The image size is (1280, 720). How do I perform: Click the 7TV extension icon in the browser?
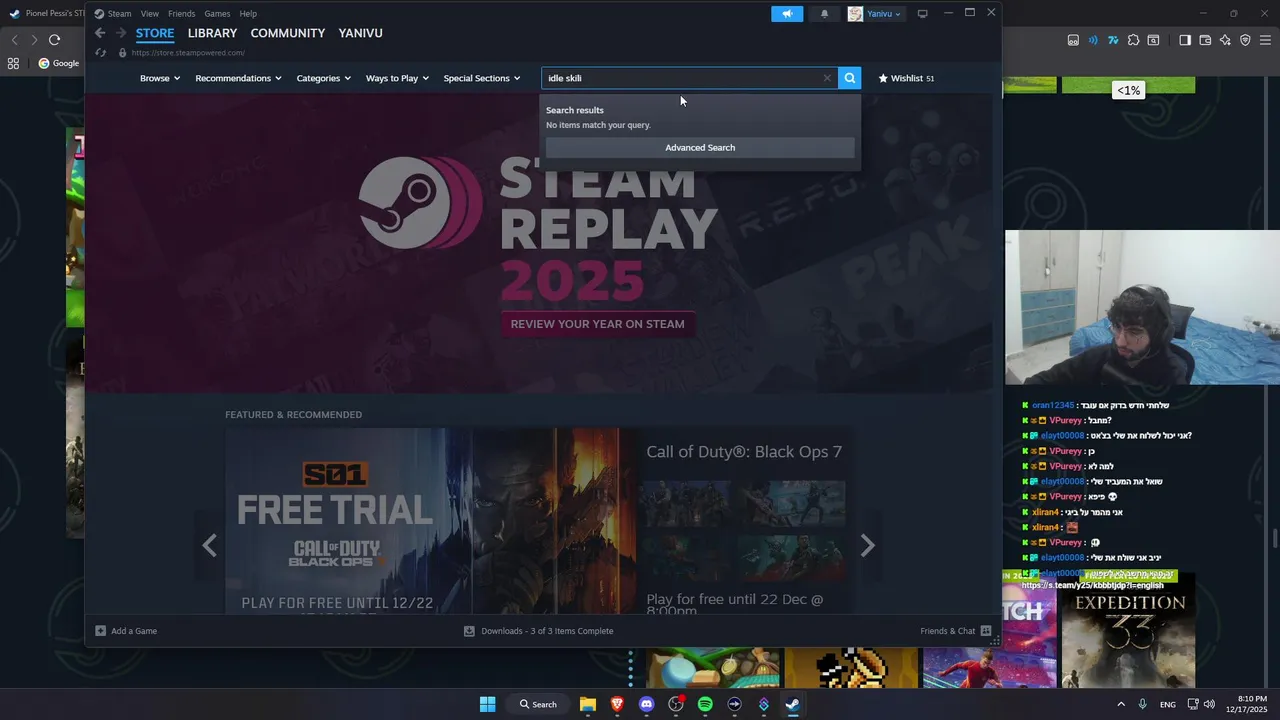(x=1113, y=40)
